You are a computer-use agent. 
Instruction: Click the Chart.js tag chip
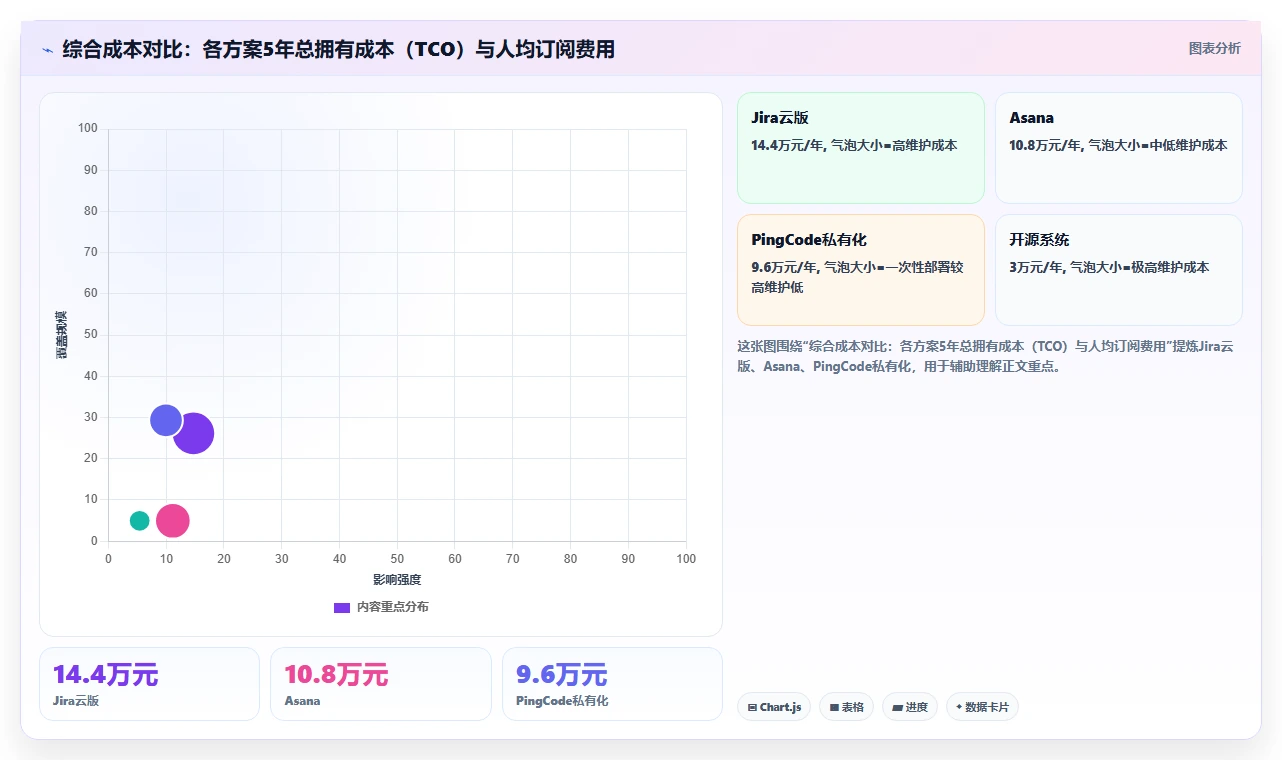point(774,707)
